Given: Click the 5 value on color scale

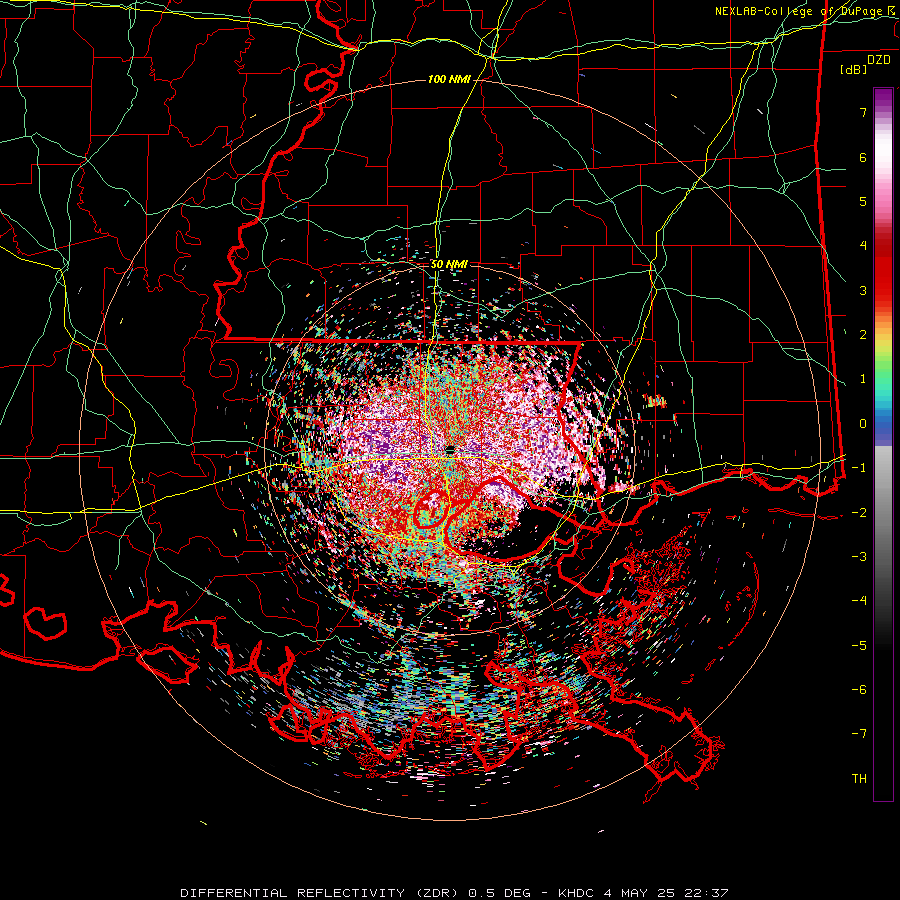Looking at the screenshot, I should 863,201.
